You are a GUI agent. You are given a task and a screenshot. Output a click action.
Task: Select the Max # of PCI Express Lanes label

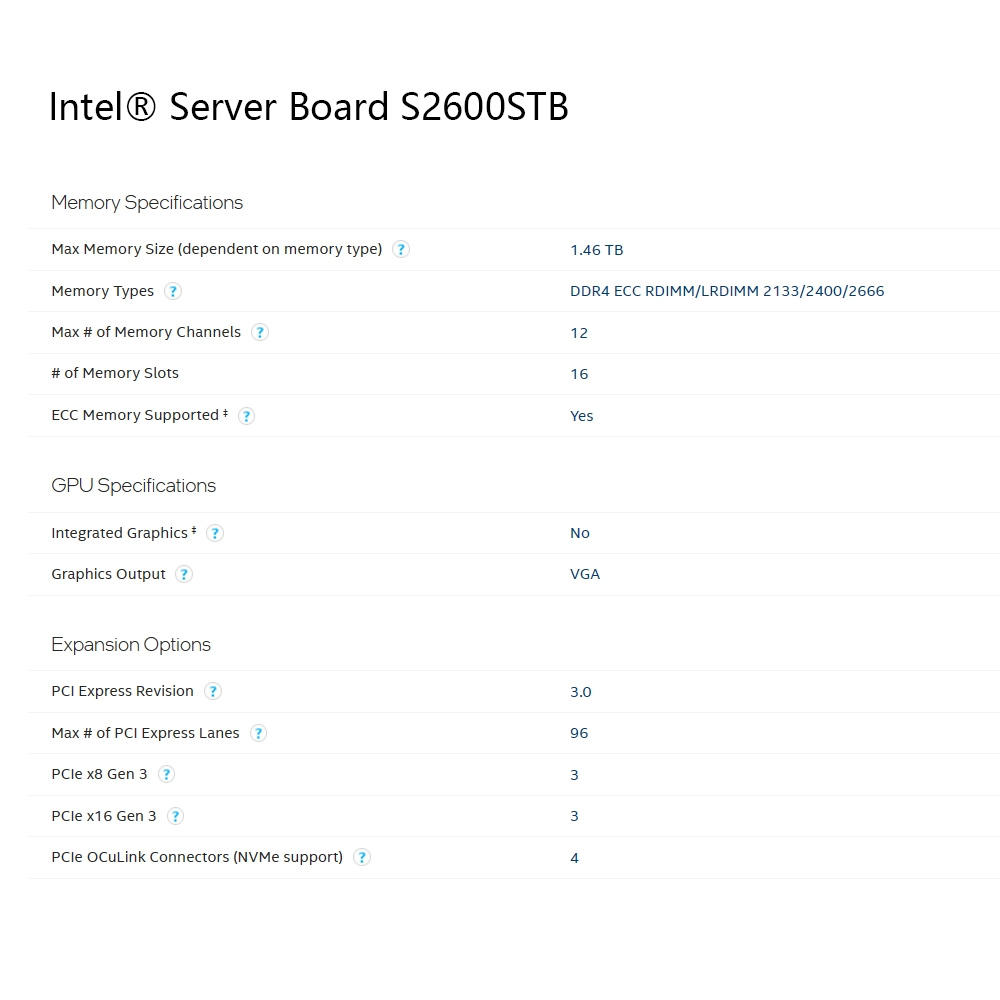click(145, 733)
